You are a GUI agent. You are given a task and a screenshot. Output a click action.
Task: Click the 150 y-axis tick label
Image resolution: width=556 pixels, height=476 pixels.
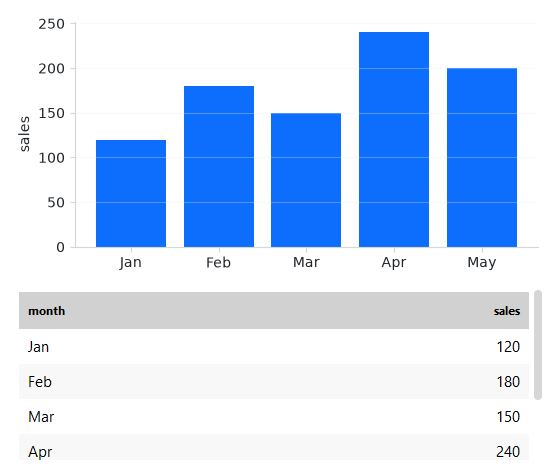click(x=52, y=114)
